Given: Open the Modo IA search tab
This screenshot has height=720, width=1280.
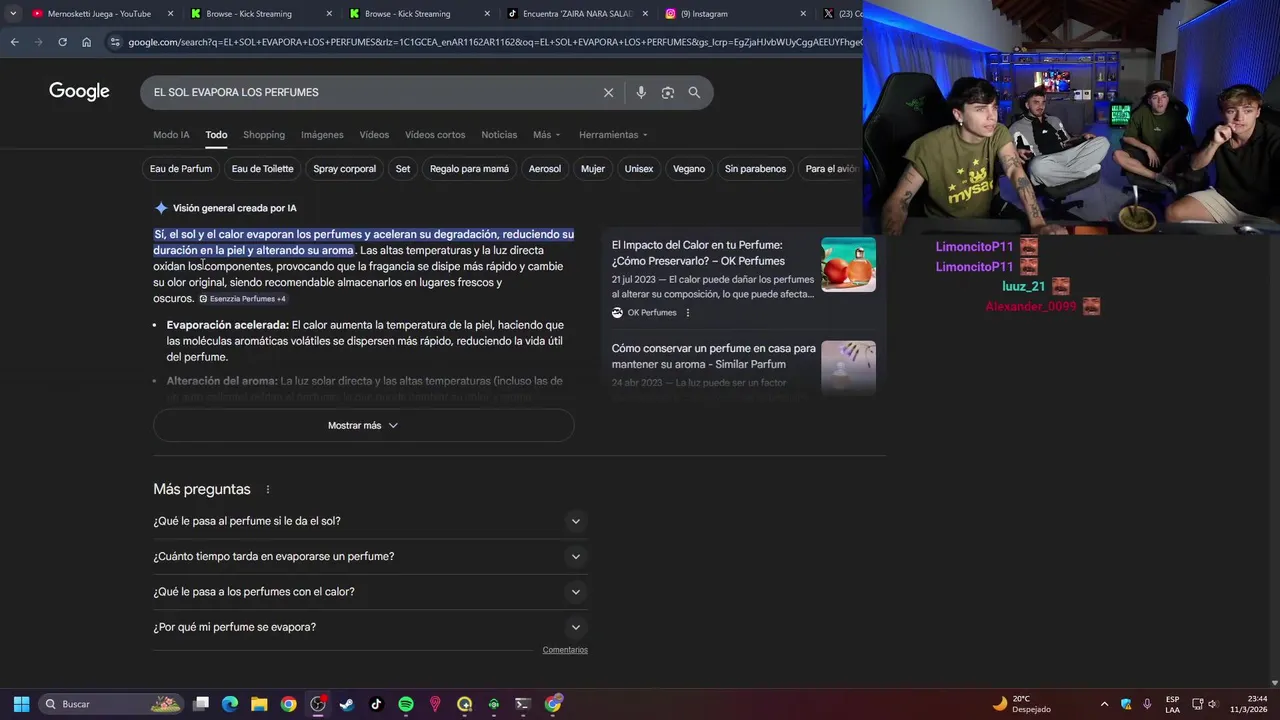Looking at the screenshot, I should tap(171, 135).
